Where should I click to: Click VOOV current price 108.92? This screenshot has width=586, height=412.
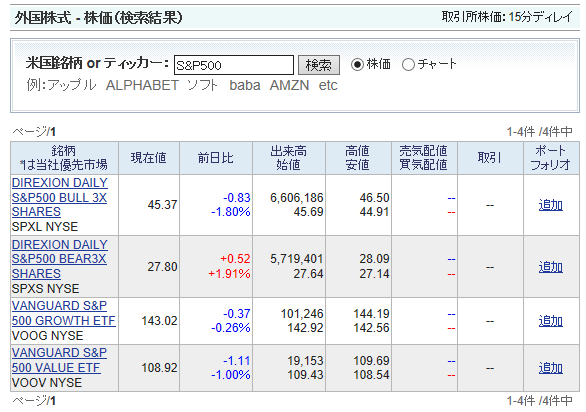[x=159, y=368]
